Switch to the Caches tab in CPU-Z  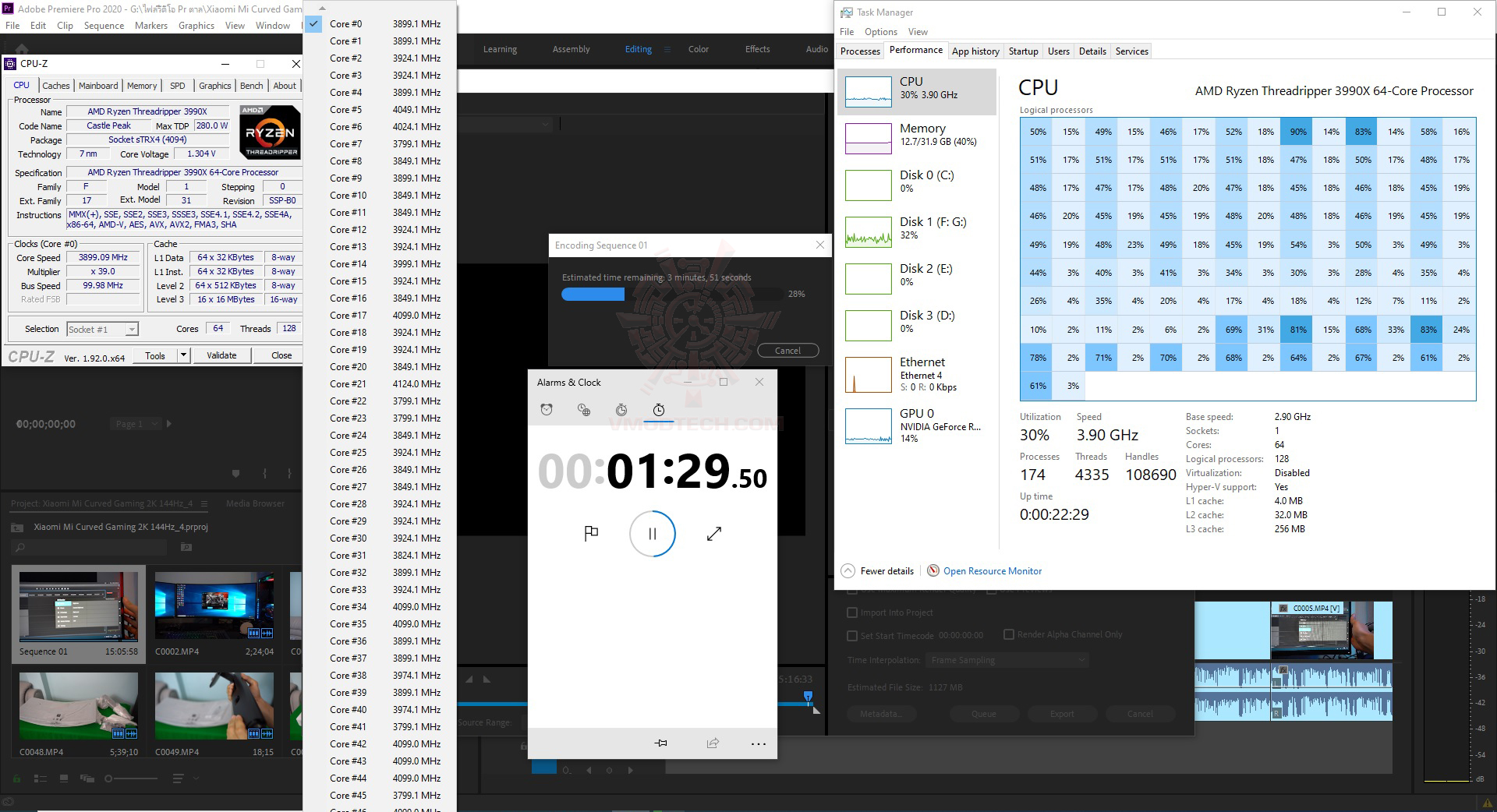pos(56,86)
